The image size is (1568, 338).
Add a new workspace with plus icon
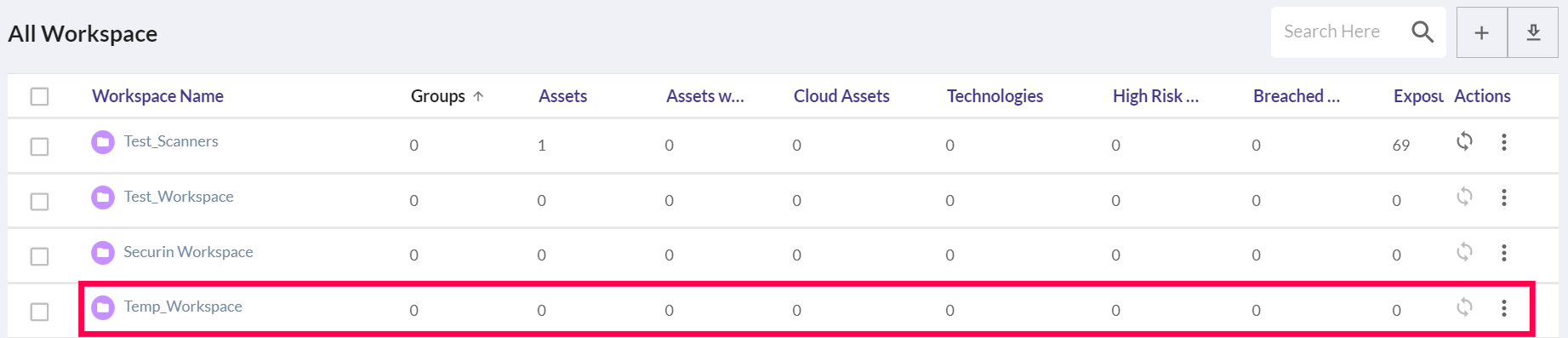(1481, 32)
